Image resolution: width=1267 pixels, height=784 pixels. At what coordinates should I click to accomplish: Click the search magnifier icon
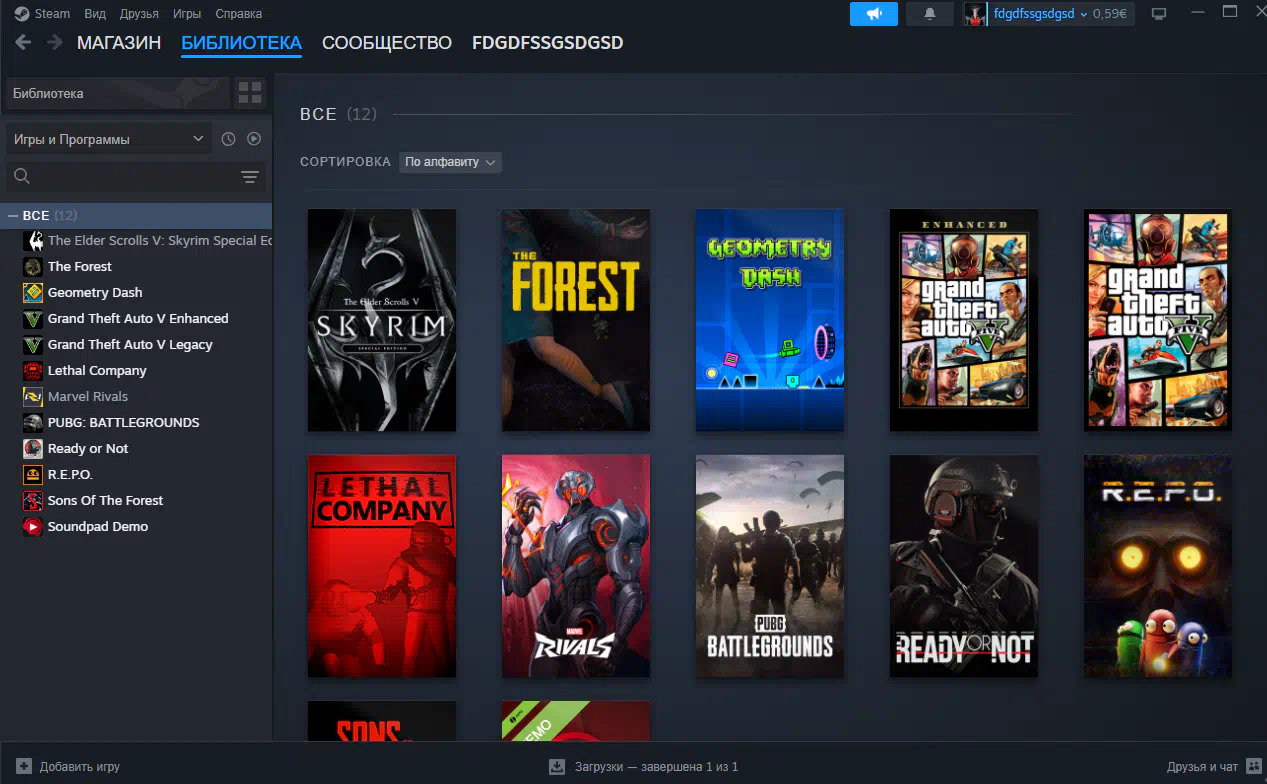pos(22,177)
